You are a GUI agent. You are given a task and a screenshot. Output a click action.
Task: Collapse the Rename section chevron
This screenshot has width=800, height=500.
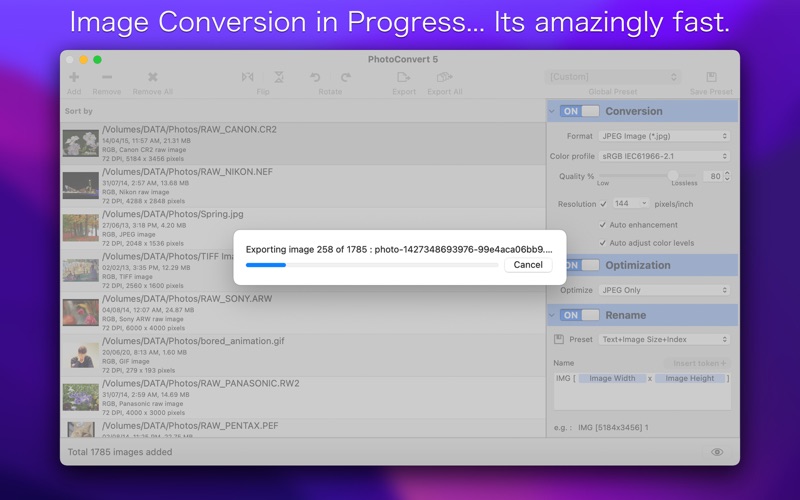coord(552,315)
